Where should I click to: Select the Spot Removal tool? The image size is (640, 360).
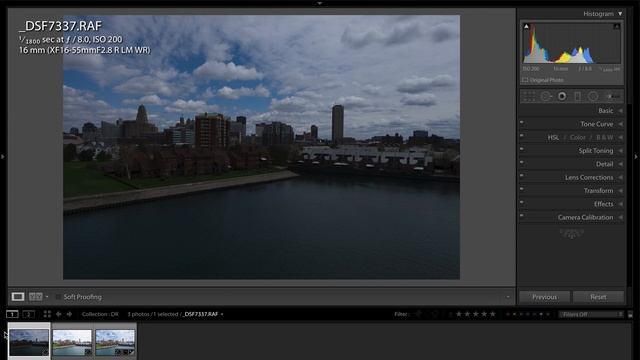[546, 96]
